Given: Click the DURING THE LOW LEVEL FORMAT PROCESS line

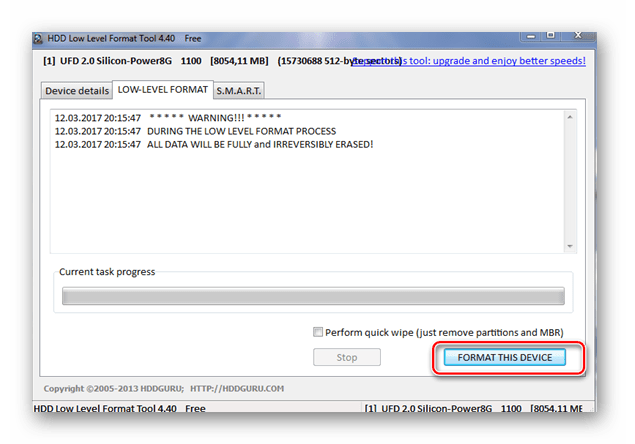Looking at the screenshot, I should coord(195,131).
